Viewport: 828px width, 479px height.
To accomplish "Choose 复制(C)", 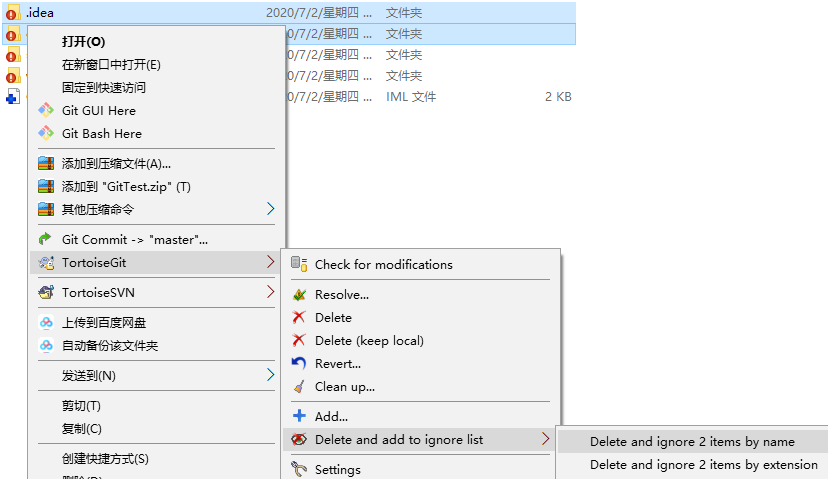I will (x=81, y=428).
